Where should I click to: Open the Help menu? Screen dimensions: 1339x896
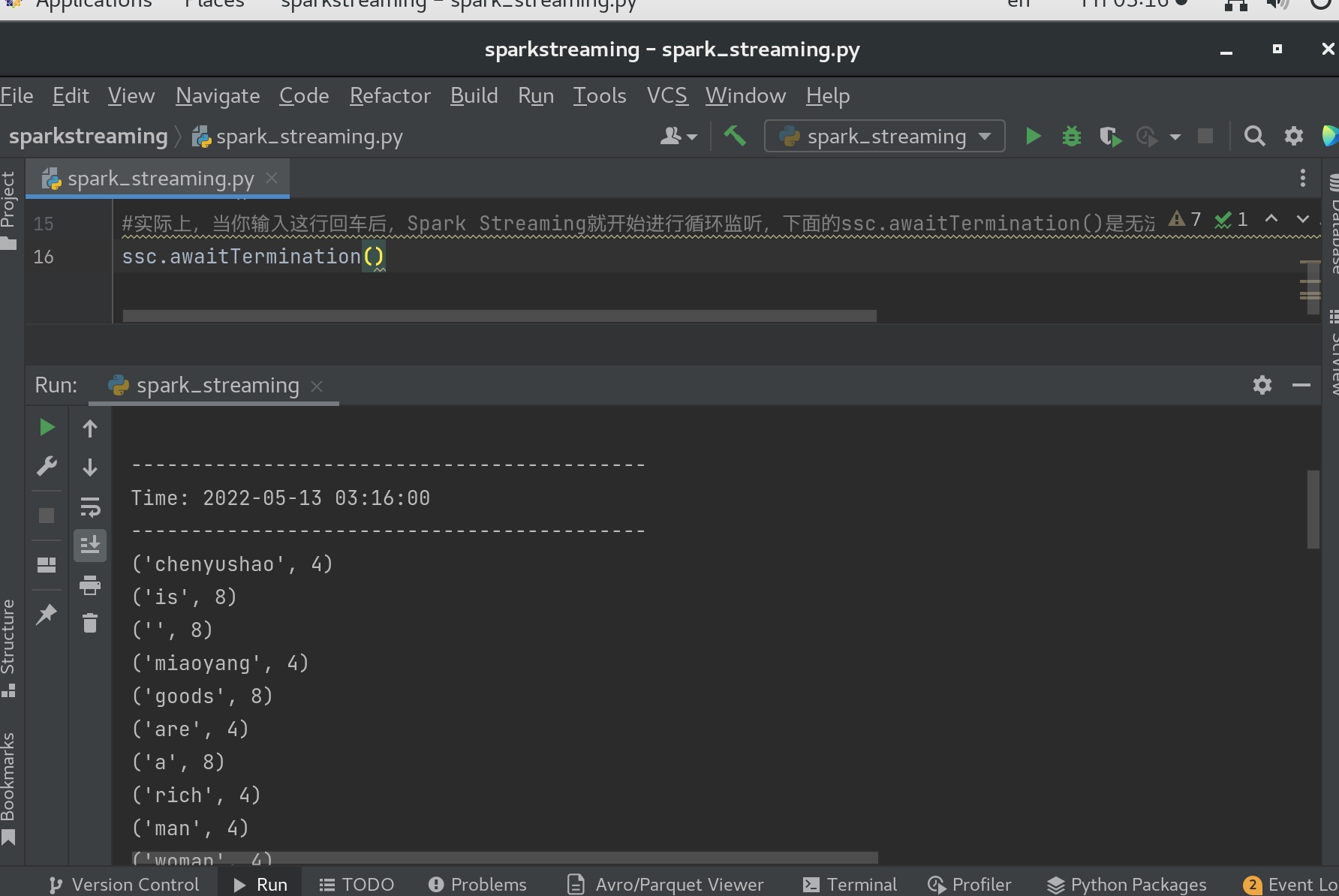[828, 95]
